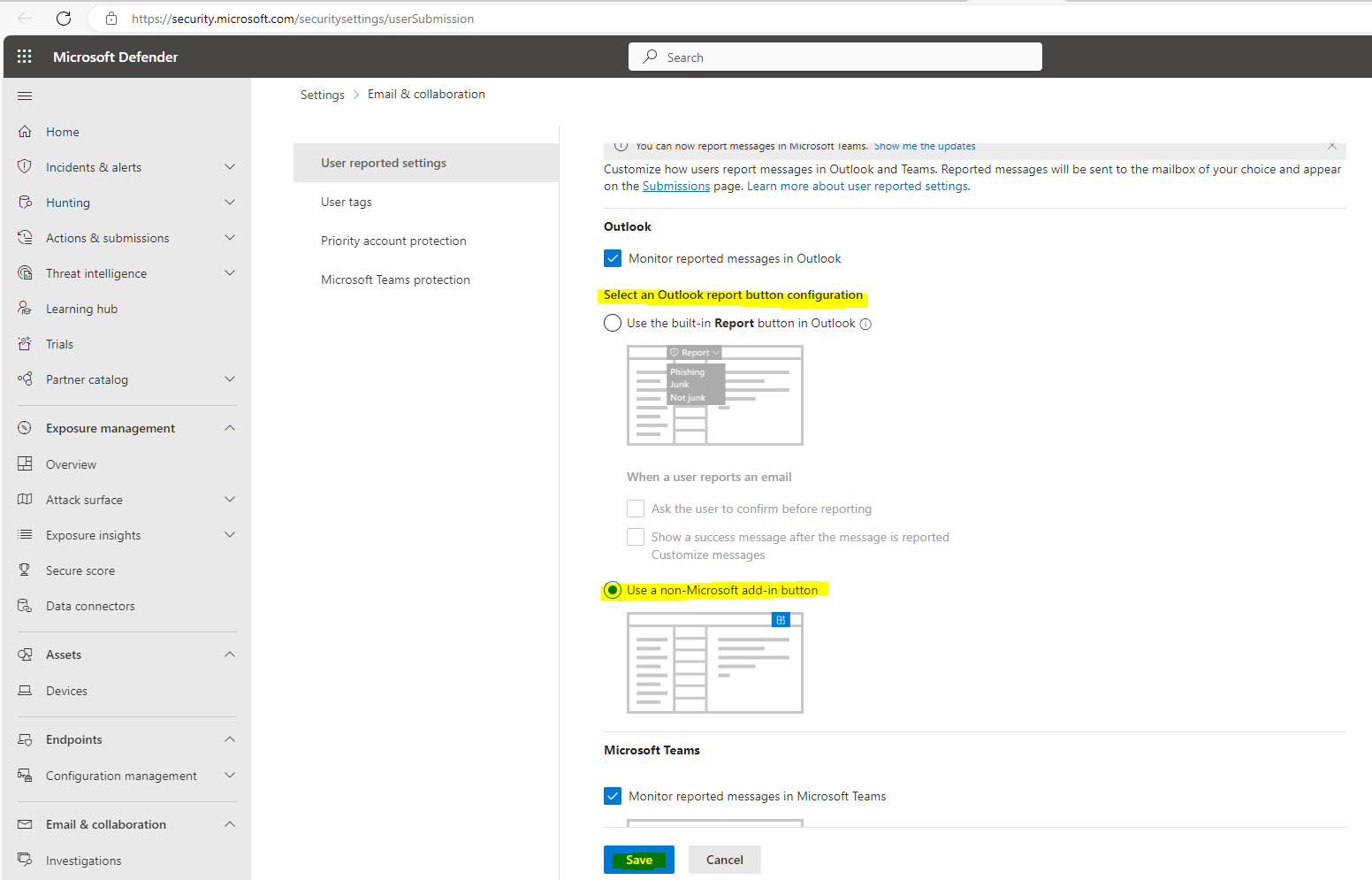Select the Investigations sidebar icon
This screenshot has width=1372, height=880.
tap(26, 860)
